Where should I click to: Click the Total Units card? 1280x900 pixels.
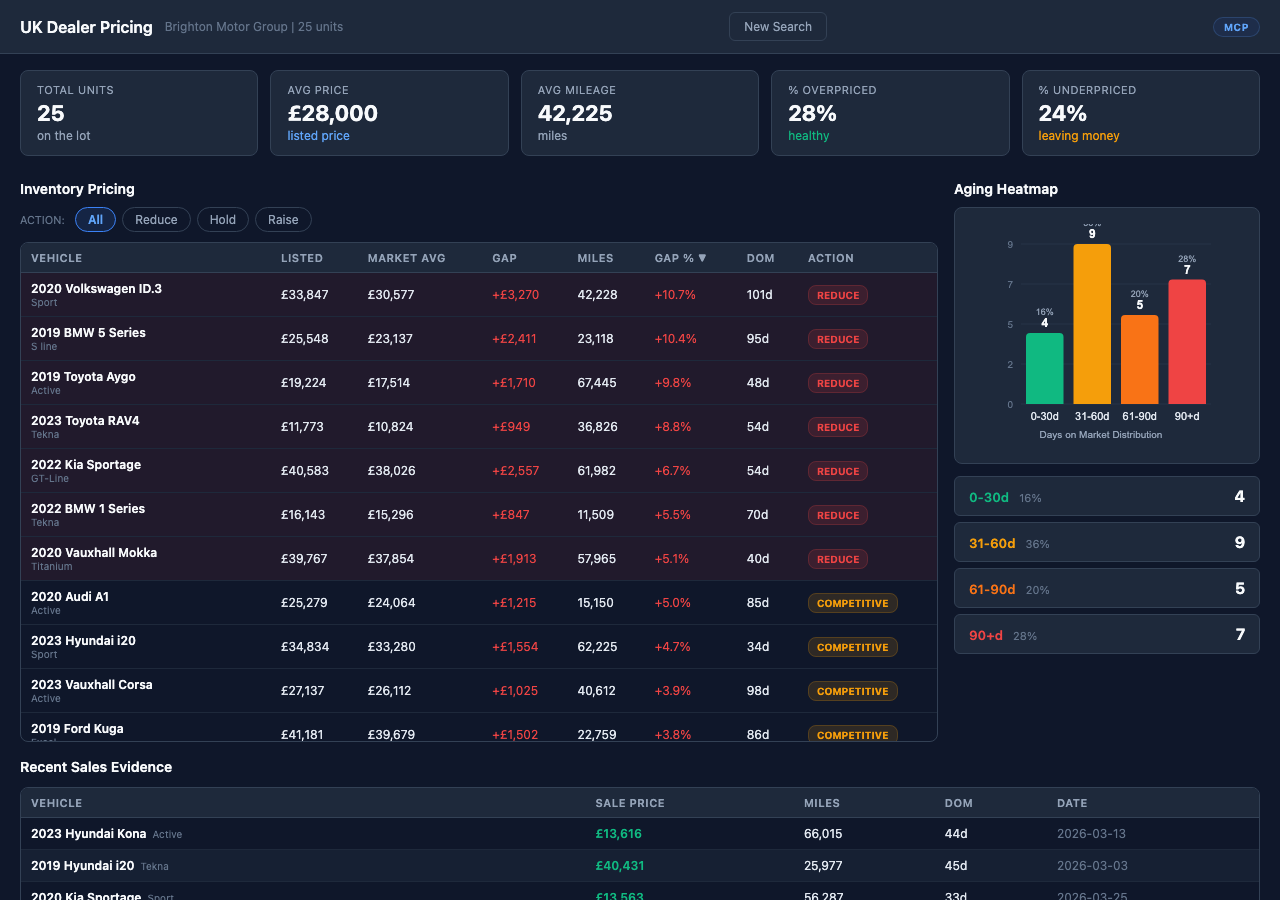coord(139,113)
